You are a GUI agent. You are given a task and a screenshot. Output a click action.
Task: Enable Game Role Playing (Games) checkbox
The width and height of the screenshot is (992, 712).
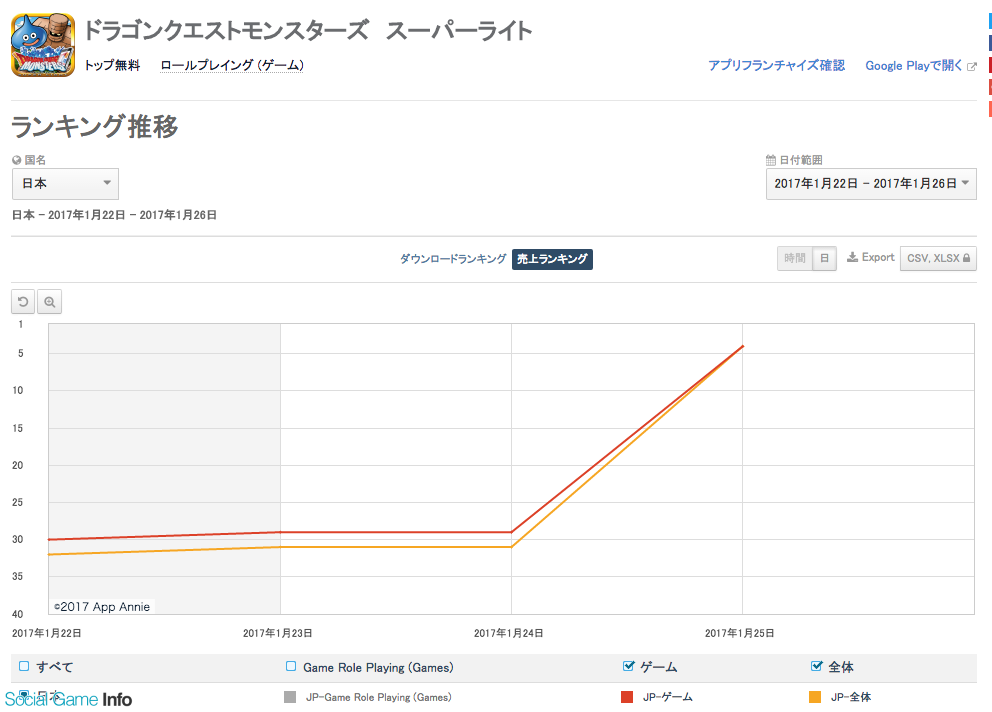pyautogui.click(x=291, y=666)
